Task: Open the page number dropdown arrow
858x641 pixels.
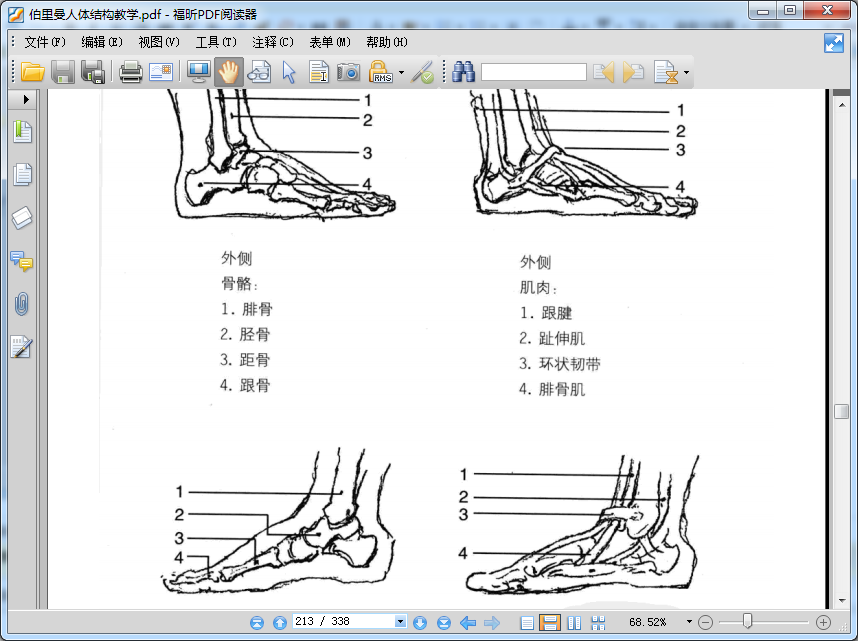Action: pos(401,621)
